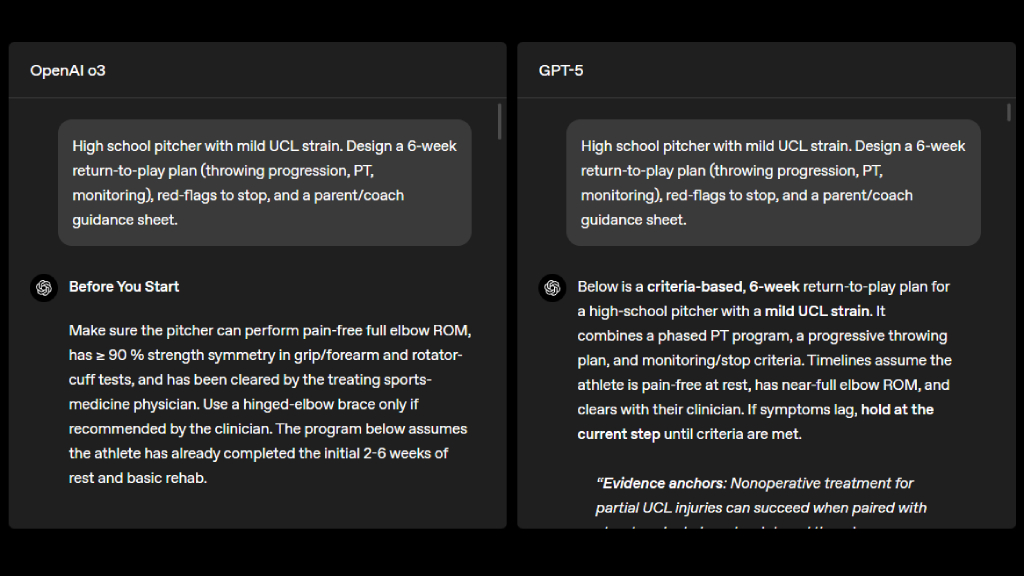The image size is (1024, 576).
Task: Click the ChatGPT logo beside the GPT-5 response
Action: pos(552,287)
